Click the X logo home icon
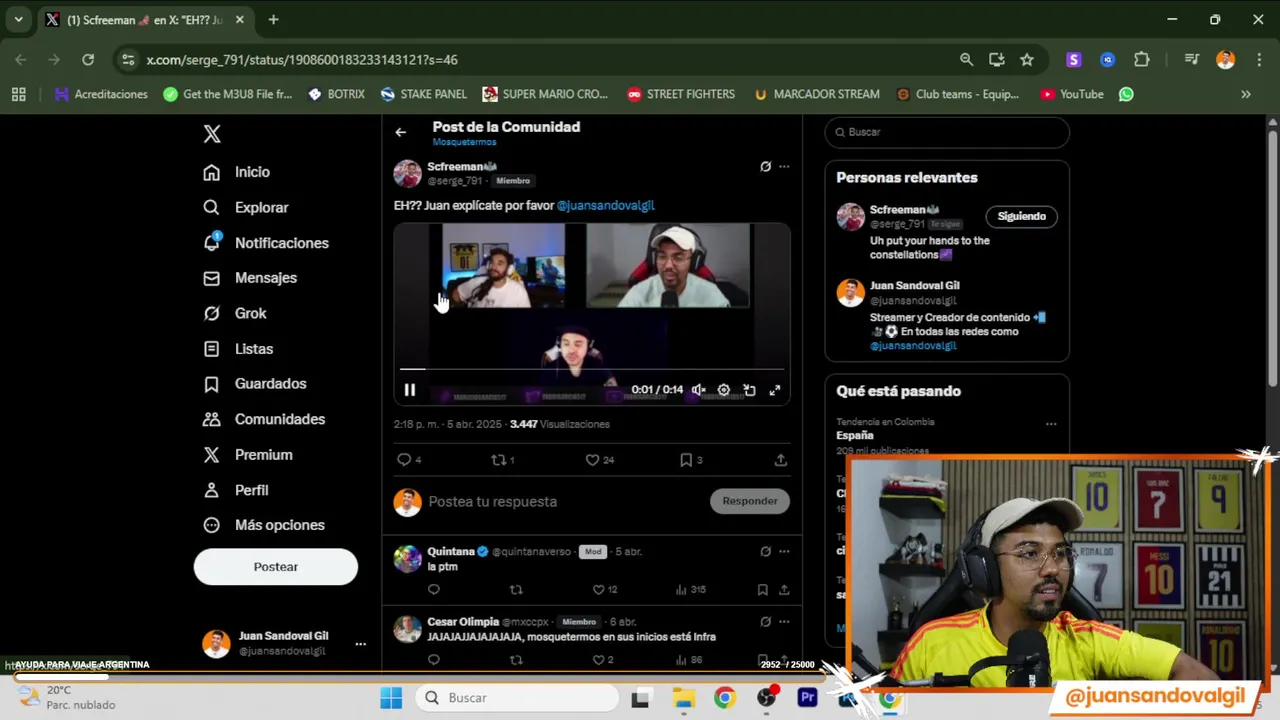Image resolution: width=1280 pixels, height=720 pixels. [212, 134]
